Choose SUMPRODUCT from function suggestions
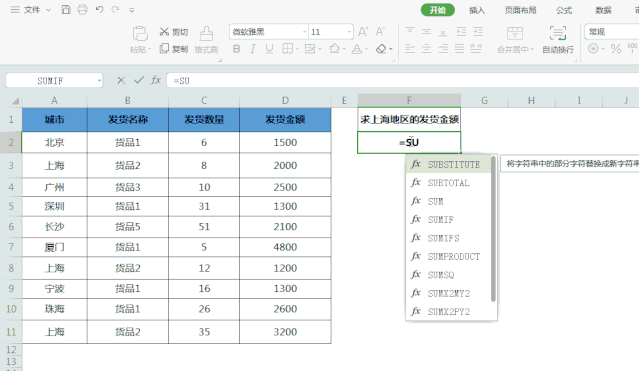639x371 pixels. tap(448, 256)
